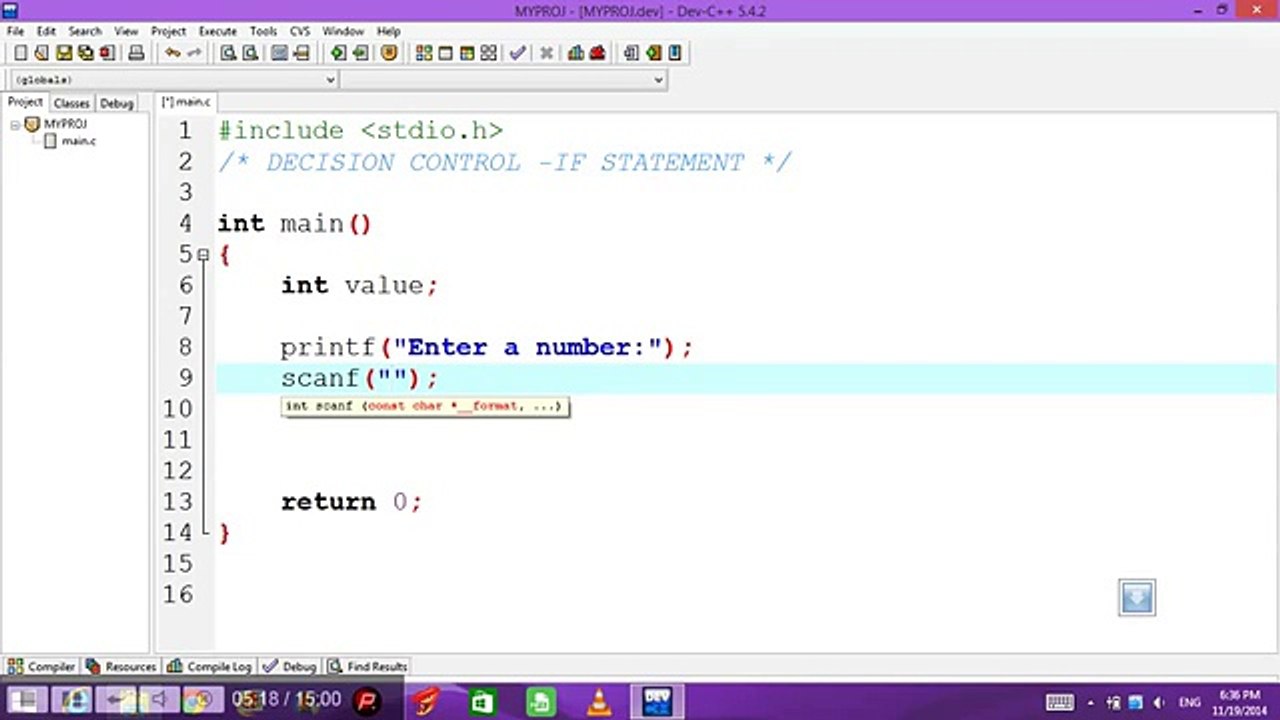Click the Run window icon
1280x720 pixels.
[x=446, y=53]
